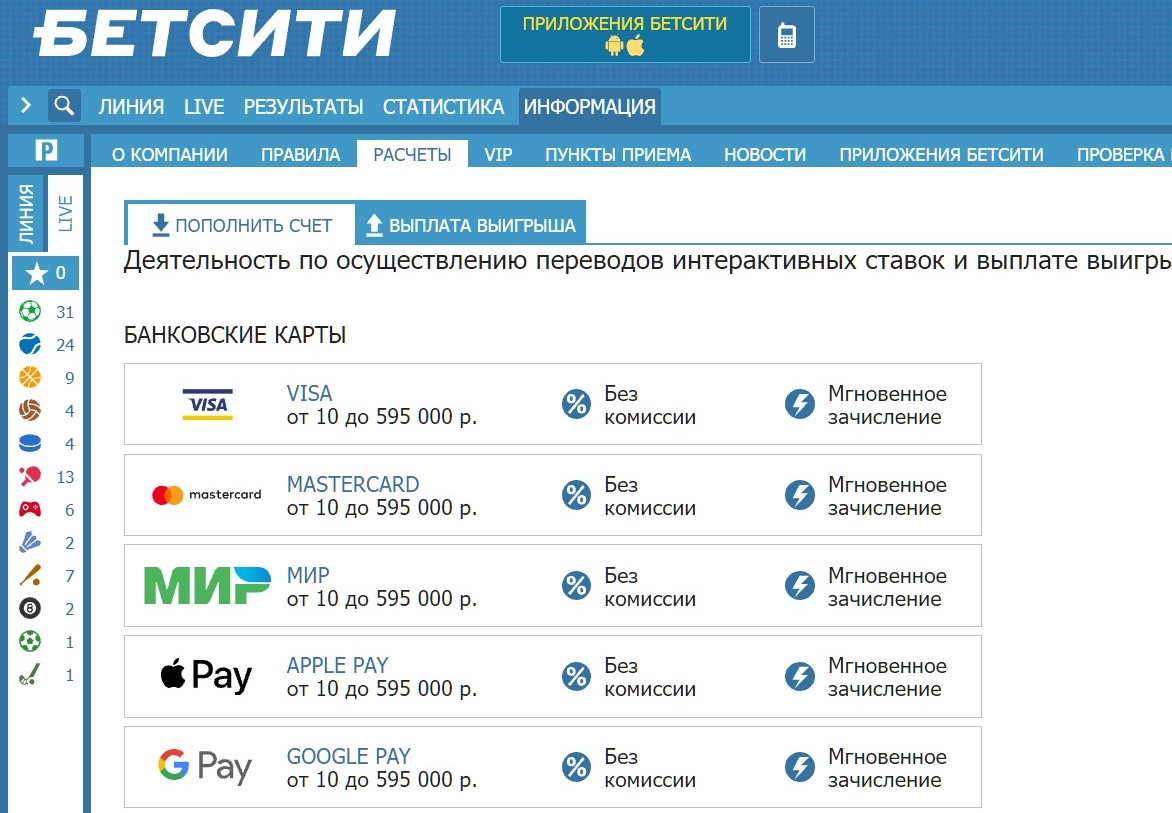The width and height of the screenshot is (1172, 813).
Task: Open the LIVE main menu item
Action: coord(204,107)
